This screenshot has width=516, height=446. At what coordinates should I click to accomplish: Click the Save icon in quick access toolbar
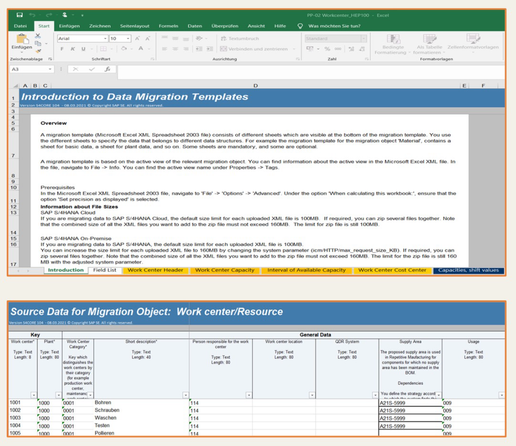click(20, 15)
